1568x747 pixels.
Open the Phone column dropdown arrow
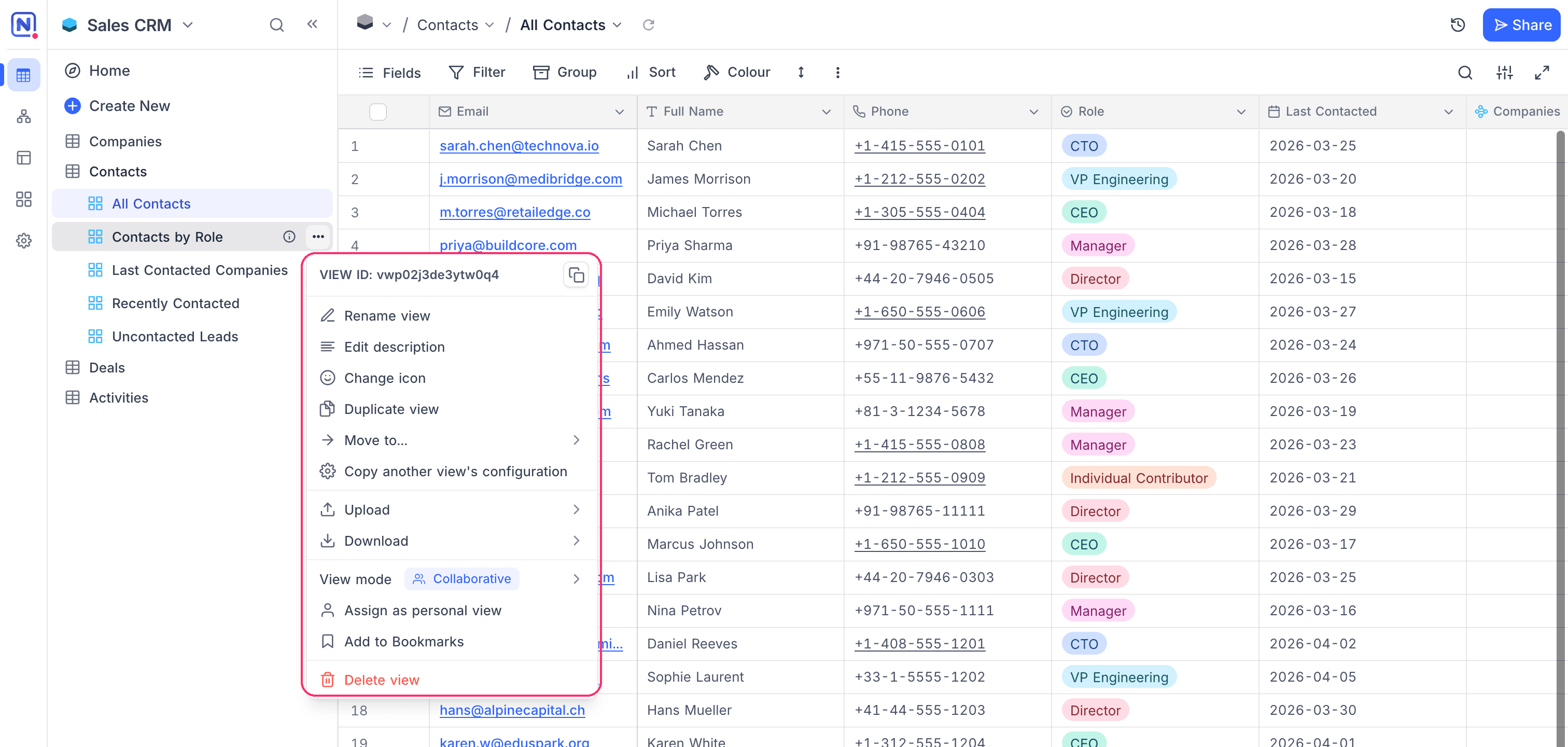coord(1033,112)
